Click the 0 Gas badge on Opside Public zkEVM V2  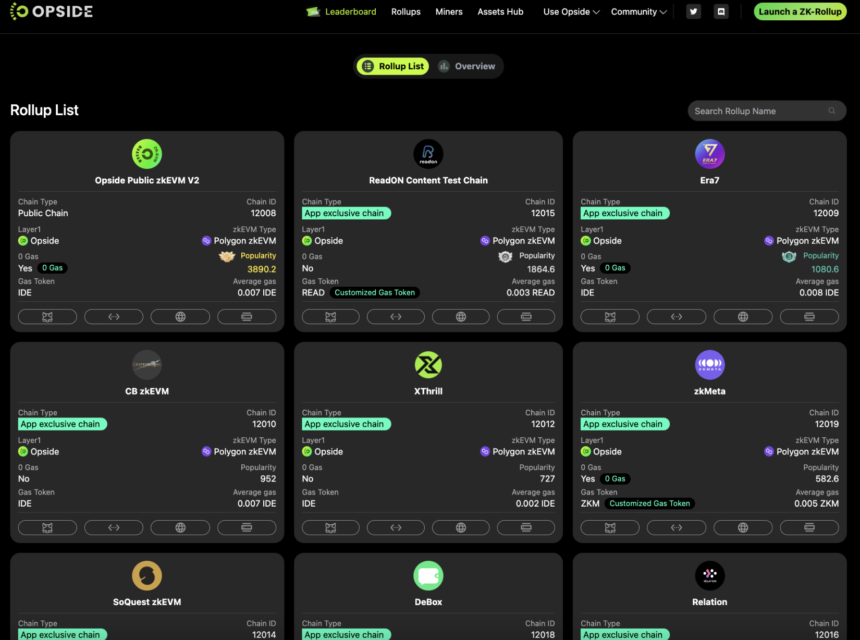point(53,268)
